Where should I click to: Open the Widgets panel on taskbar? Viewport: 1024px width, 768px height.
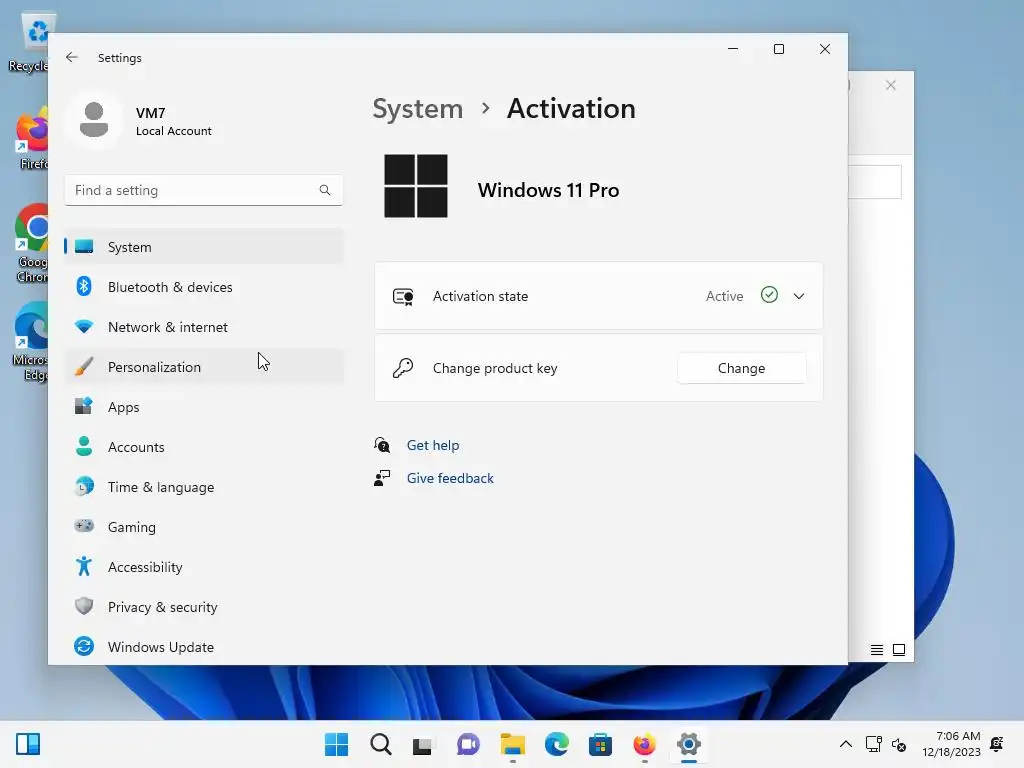tap(28, 744)
